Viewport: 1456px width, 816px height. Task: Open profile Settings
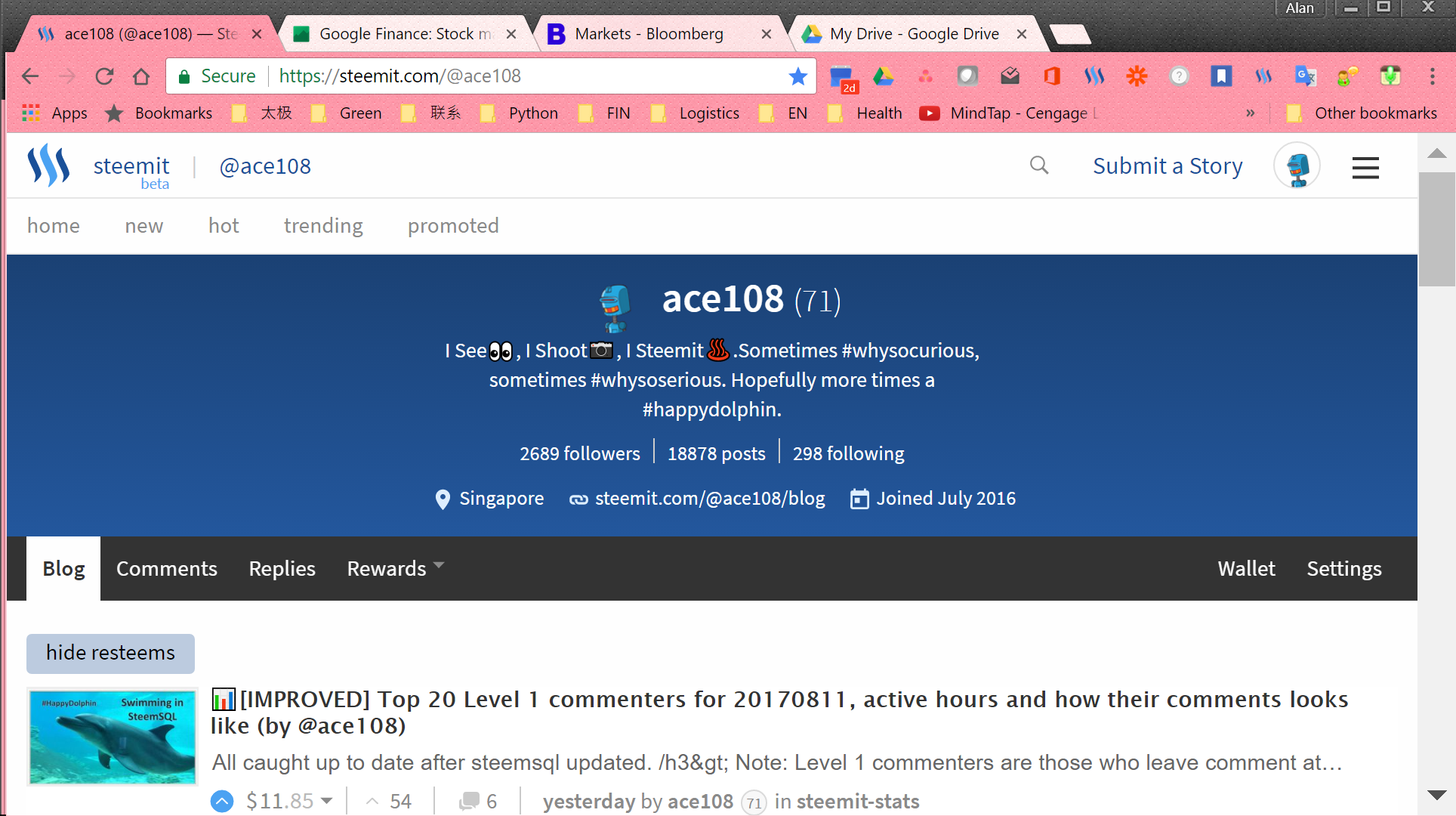coord(1344,568)
